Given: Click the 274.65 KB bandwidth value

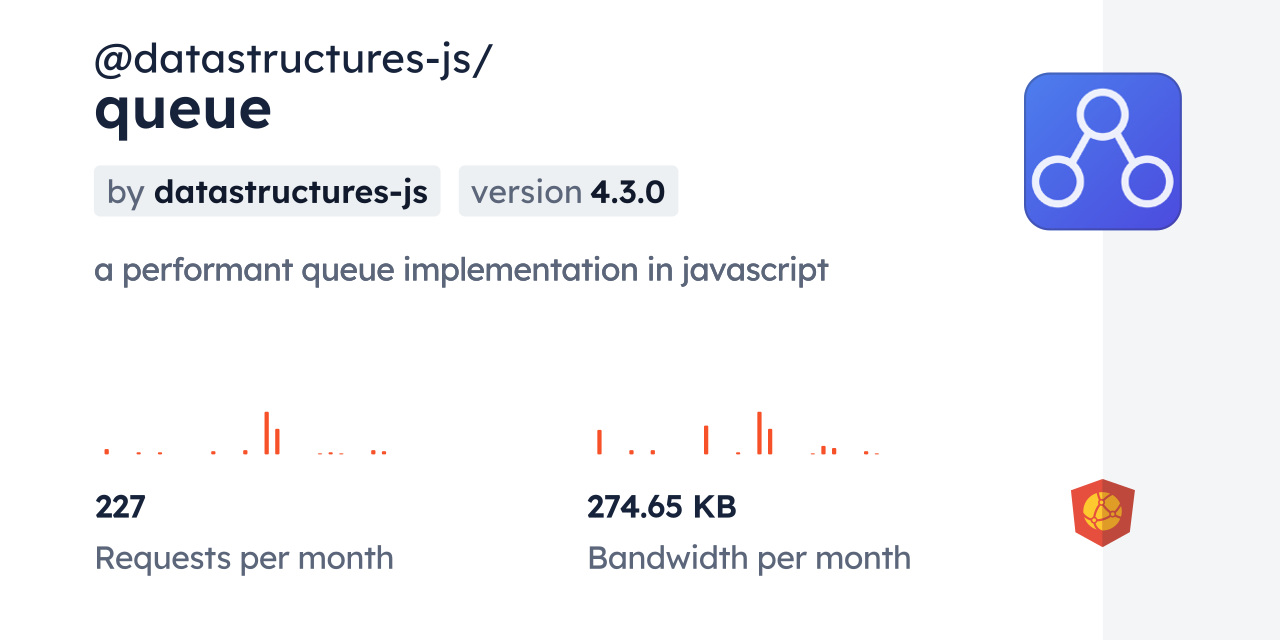Looking at the screenshot, I should coord(661,507).
